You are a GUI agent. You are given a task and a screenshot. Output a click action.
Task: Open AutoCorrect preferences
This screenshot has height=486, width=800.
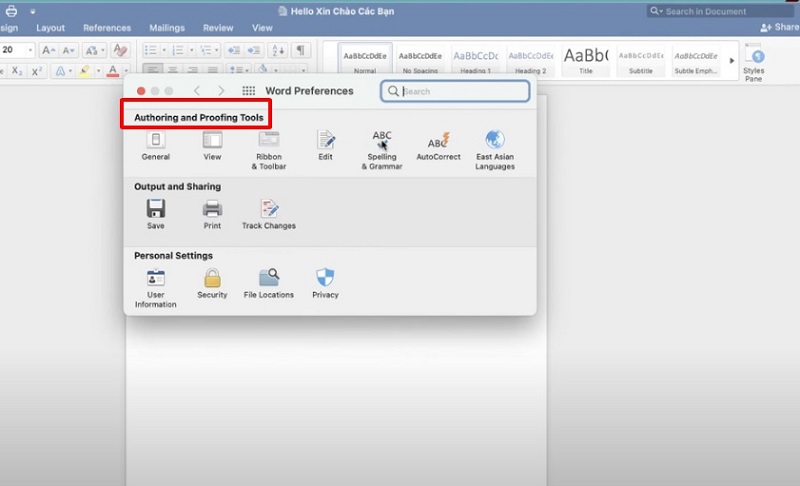438,145
